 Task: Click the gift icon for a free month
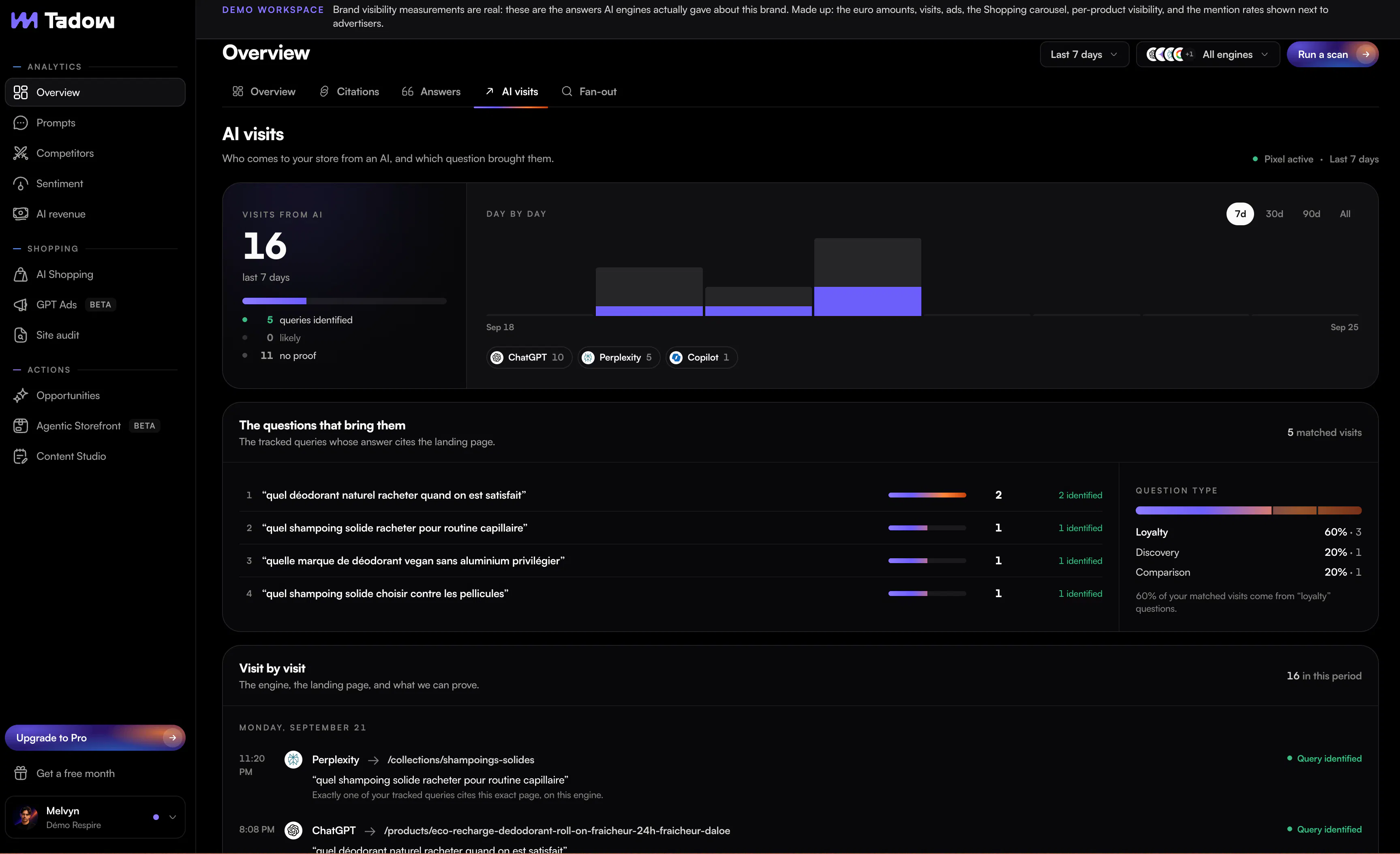tap(20, 773)
